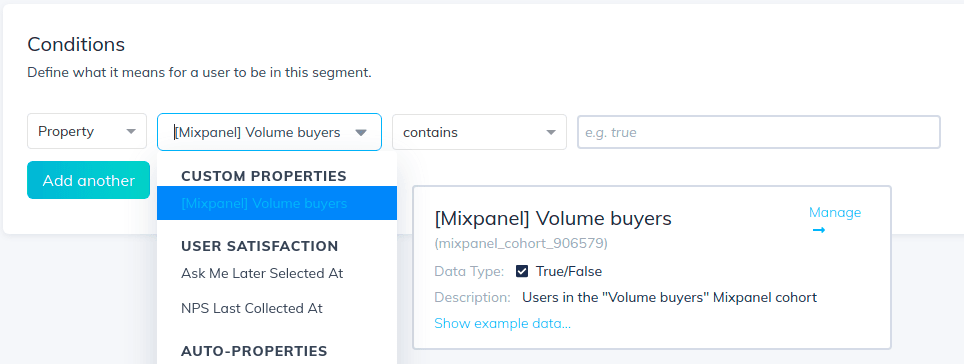
Task: Choose NPS Last Collected At property
Action: [251, 308]
